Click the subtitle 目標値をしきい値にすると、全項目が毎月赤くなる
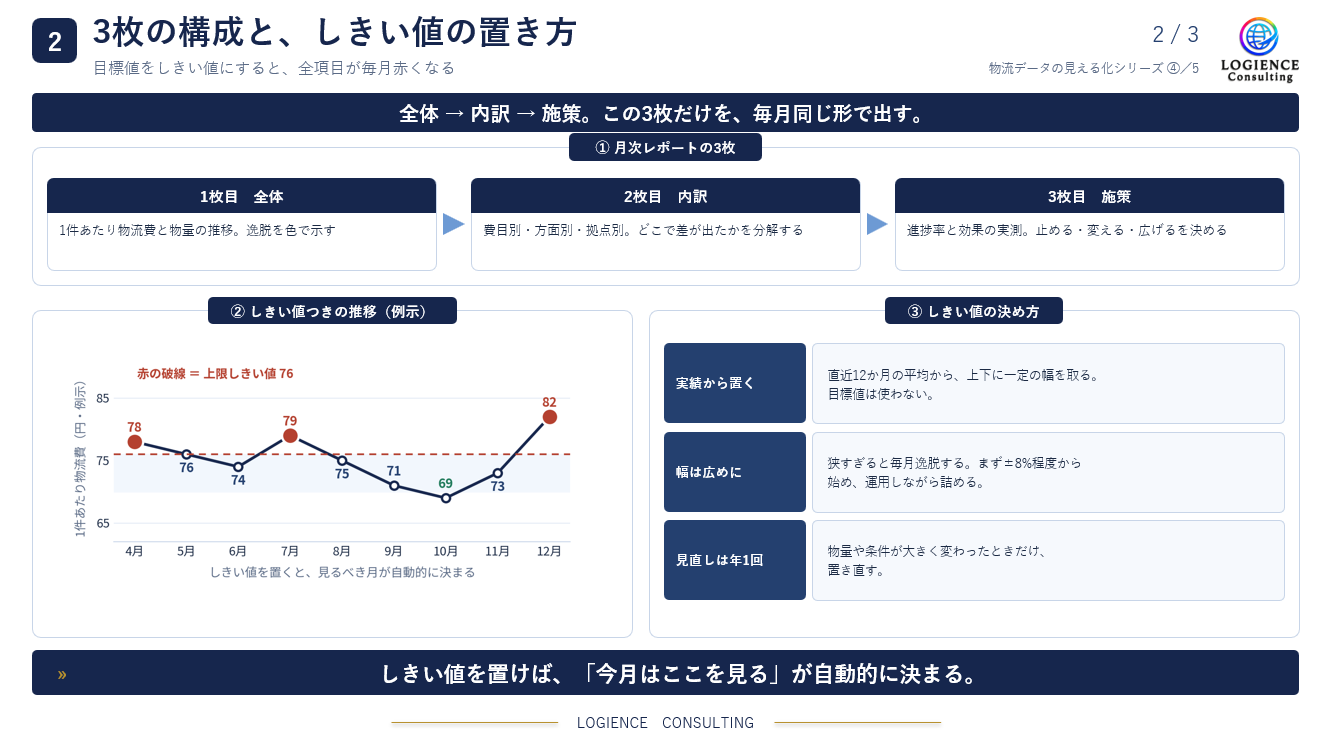 (274, 68)
